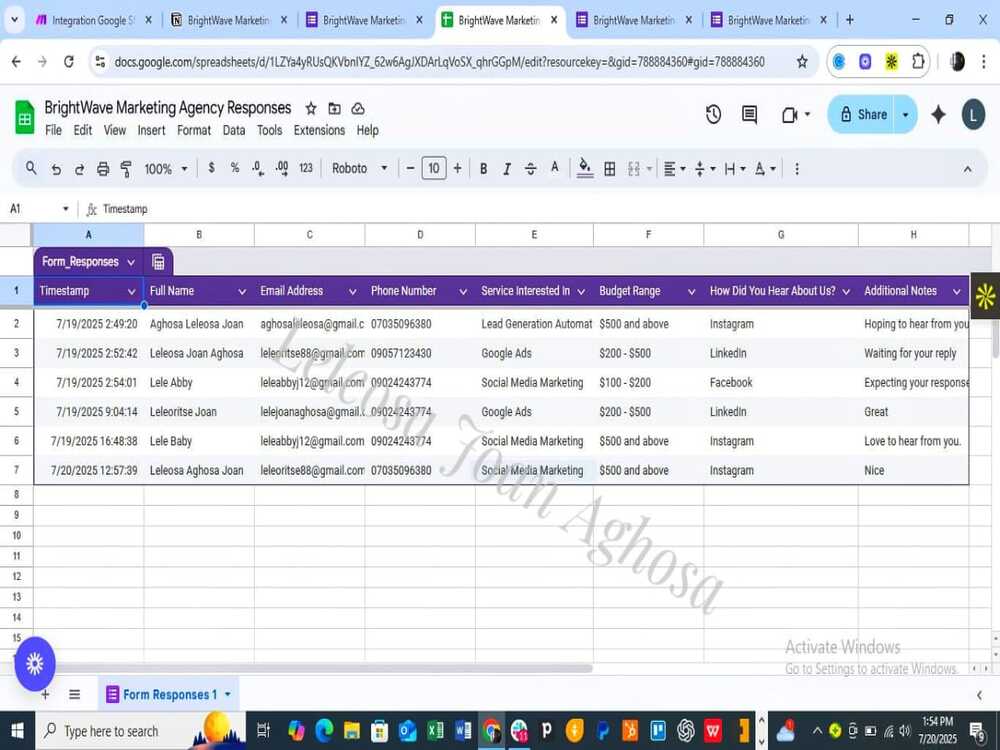
Task: Toggle strikethrough formatting
Action: pos(530,169)
